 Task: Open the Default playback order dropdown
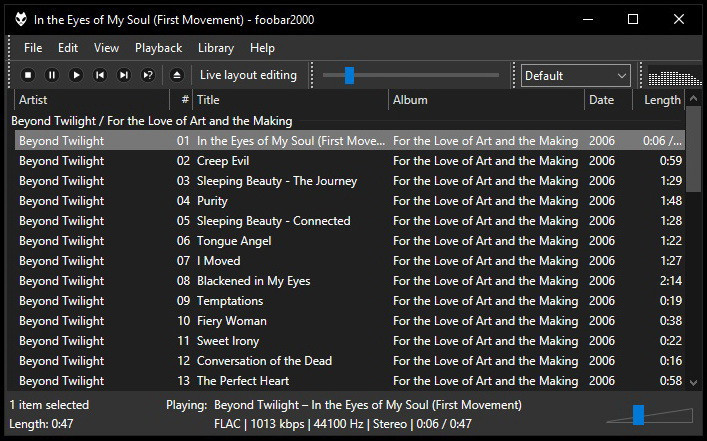coord(575,75)
